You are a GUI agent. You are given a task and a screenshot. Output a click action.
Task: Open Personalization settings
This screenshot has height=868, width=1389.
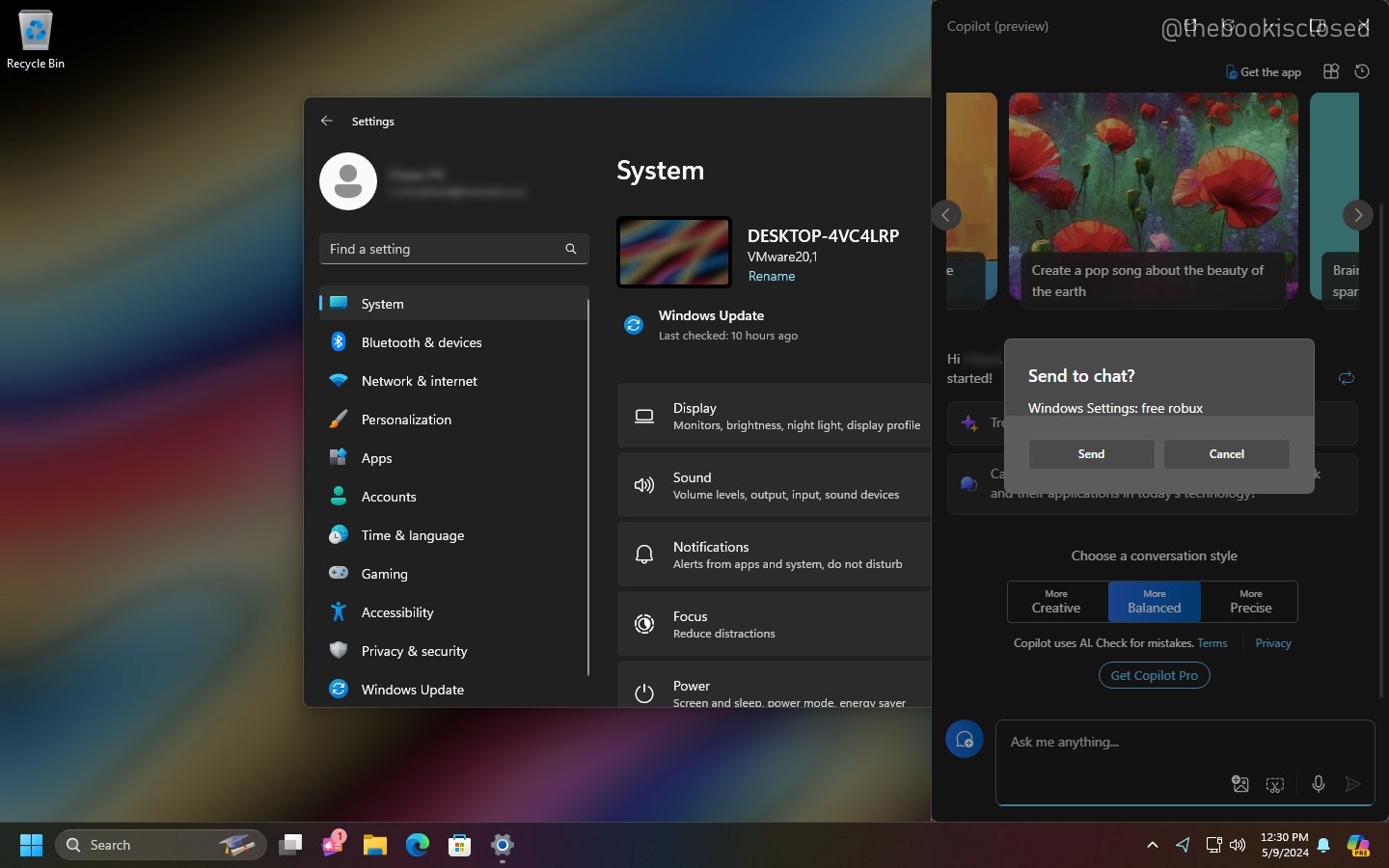tap(453, 420)
